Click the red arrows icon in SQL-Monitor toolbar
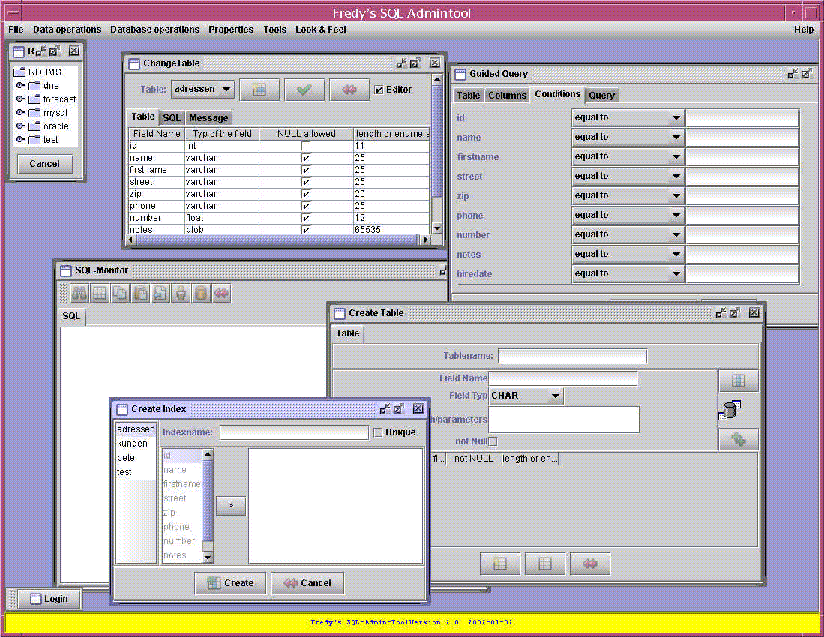 click(x=221, y=293)
